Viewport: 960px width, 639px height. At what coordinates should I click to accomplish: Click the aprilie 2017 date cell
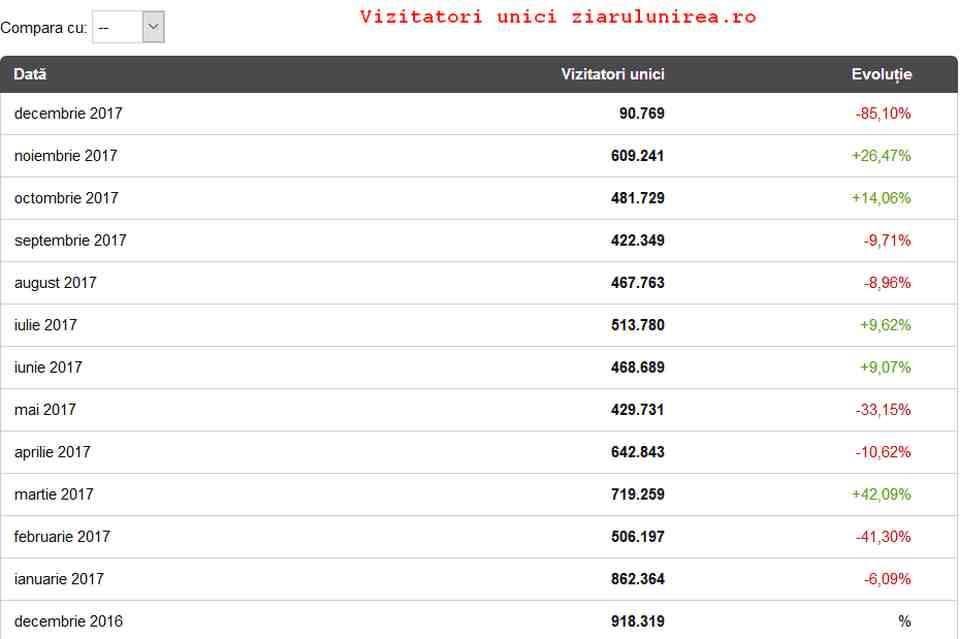point(52,452)
